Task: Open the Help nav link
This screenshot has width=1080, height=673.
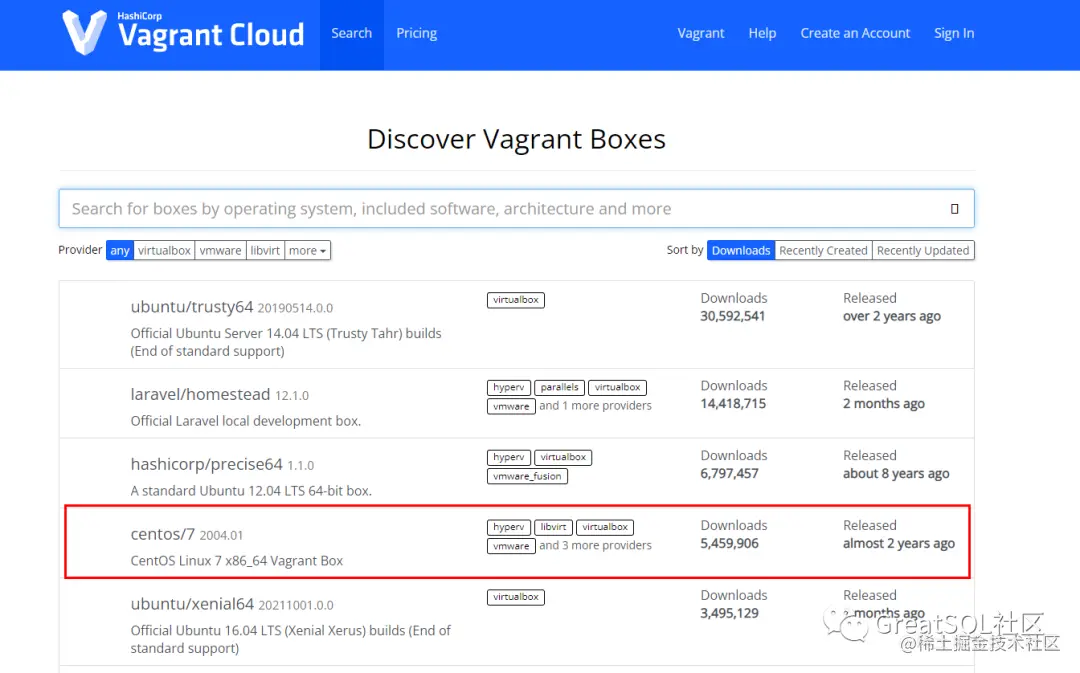Action: (762, 33)
